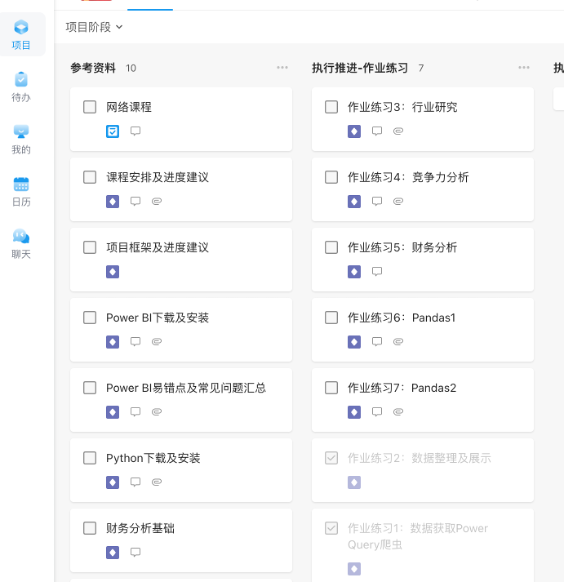Click the comment icon on 网络课程 card
Screen dimensions: 564x582
[x=135, y=131]
